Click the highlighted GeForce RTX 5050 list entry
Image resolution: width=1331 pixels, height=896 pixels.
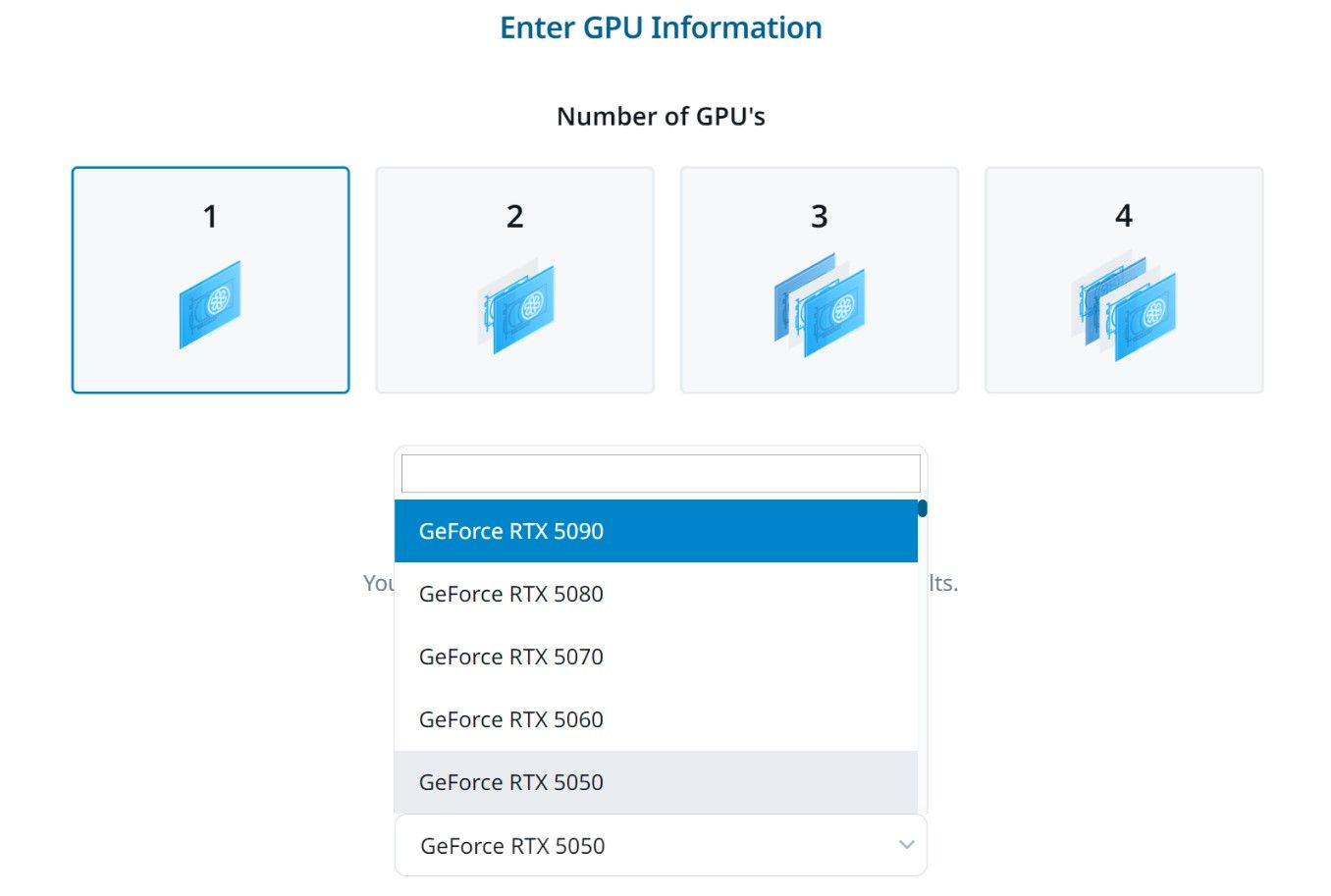656,782
